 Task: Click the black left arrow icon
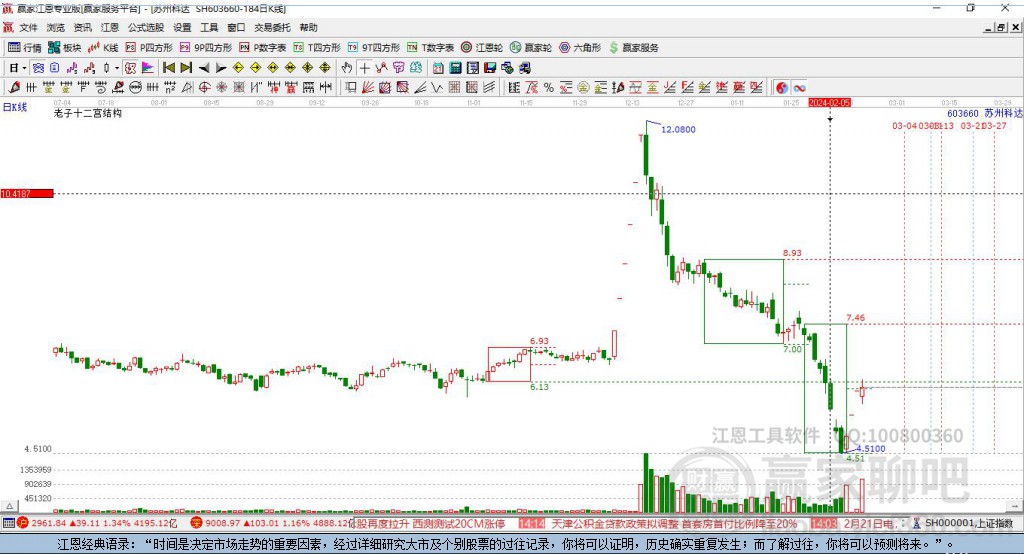204,68
